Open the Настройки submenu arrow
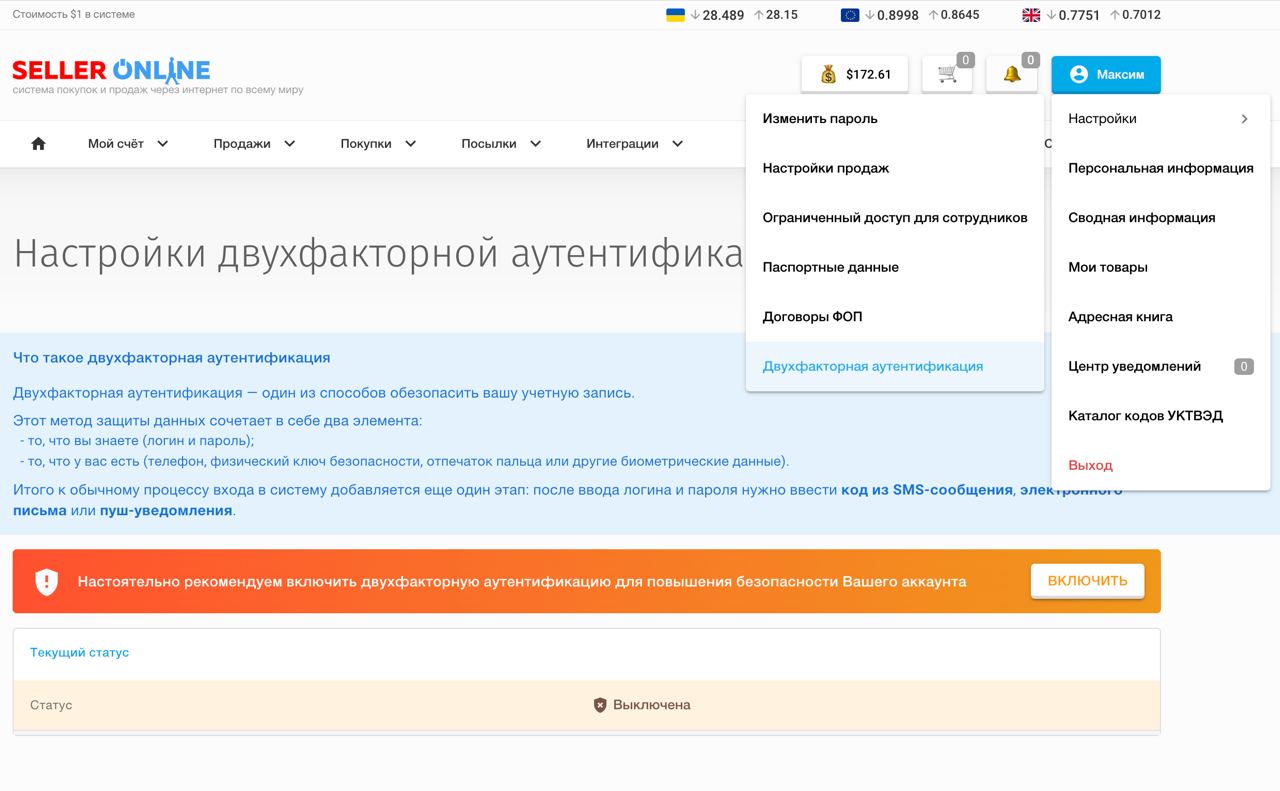Viewport: 1280px width, 791px height. pos(1244,119)
